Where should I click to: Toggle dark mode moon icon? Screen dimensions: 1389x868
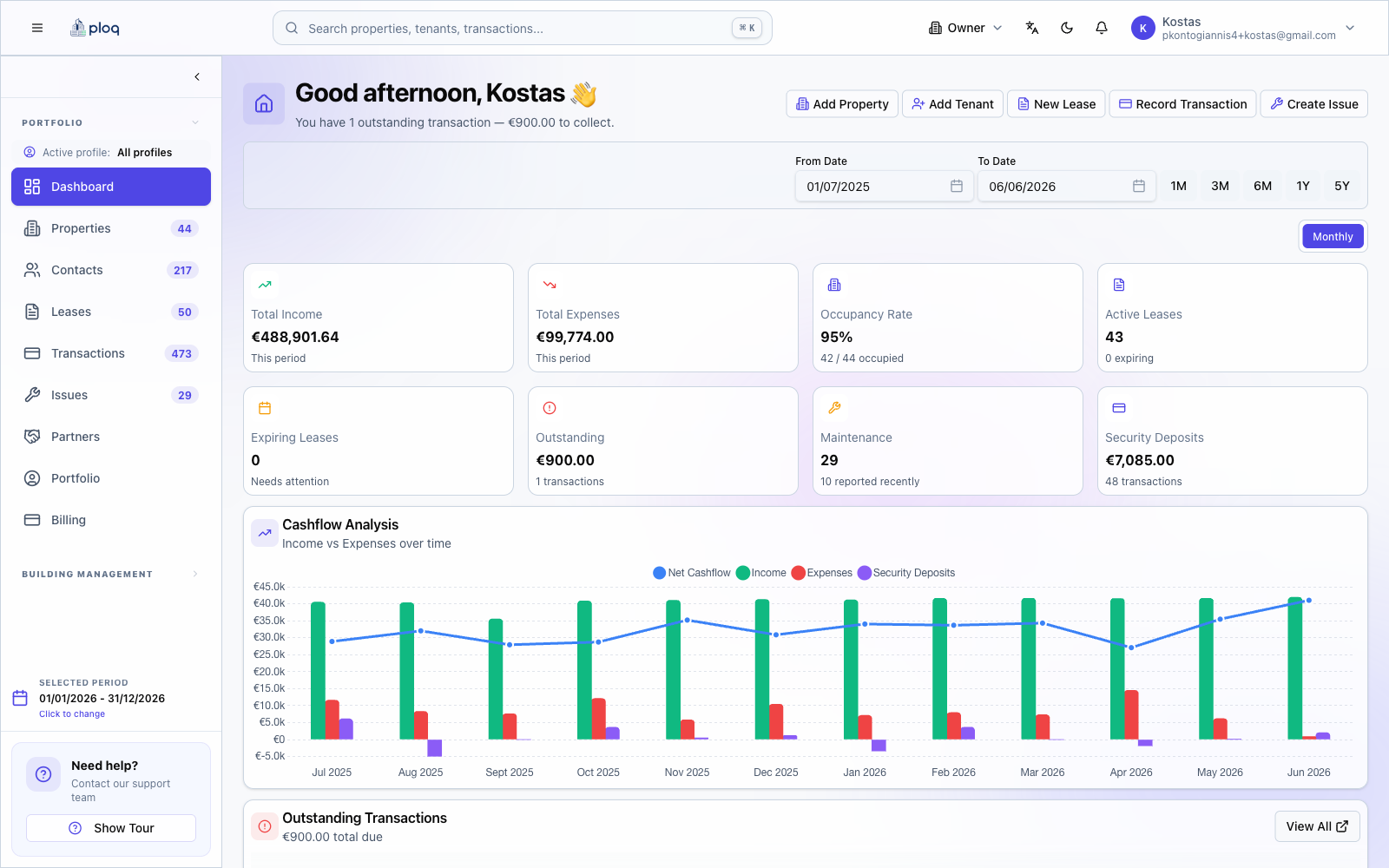point(1067,28)
